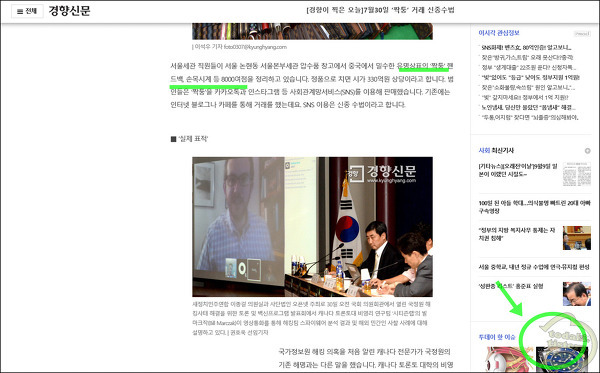The width and height of the screenshot is (600, 373).
Task: Click the underlined 유명상표의 '짝퉁' text
Action: (422, 66)
